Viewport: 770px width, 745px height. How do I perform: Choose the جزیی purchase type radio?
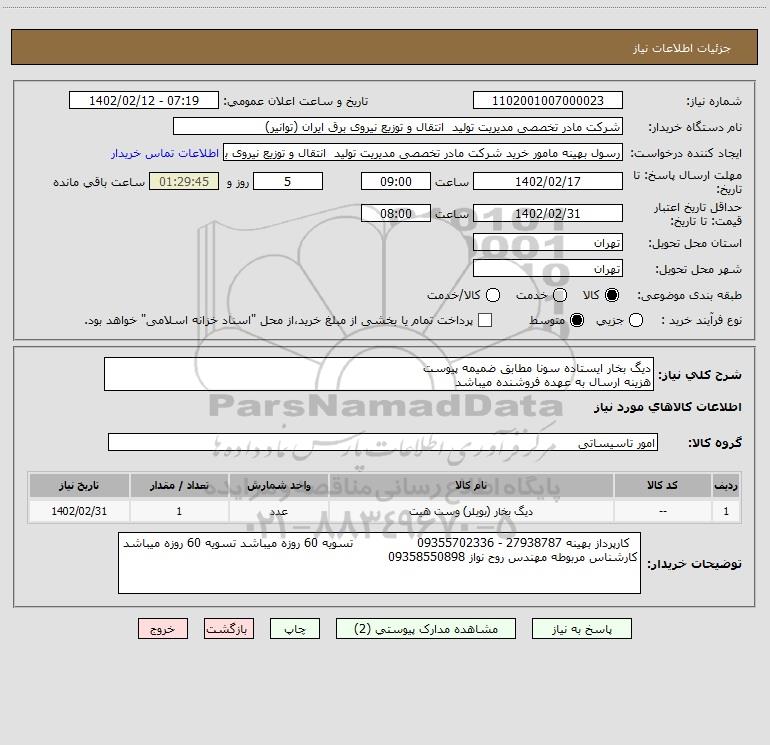(636, 320)
